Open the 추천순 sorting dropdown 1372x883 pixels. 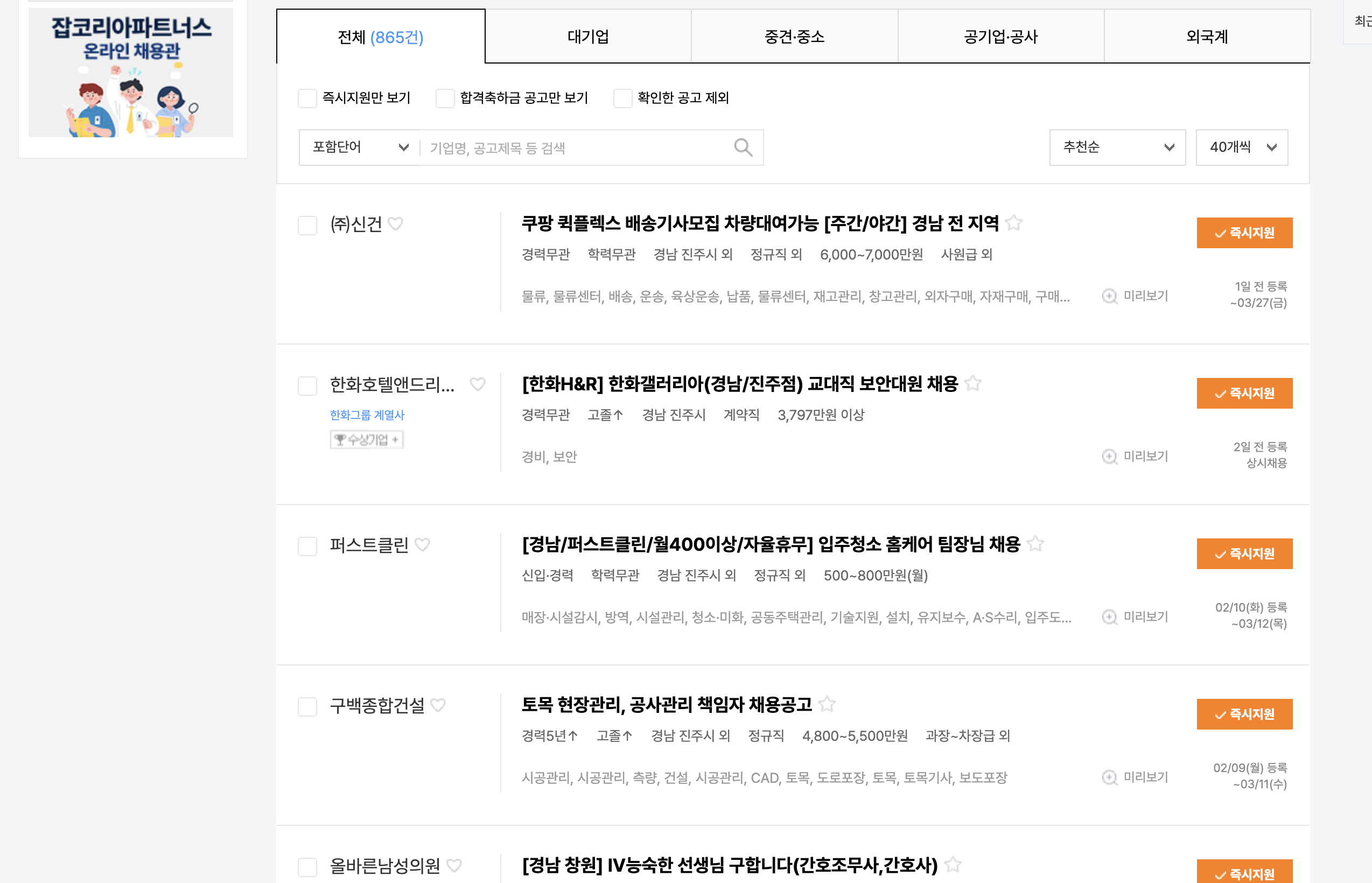pyautogui.click(x=1117, y=148)
